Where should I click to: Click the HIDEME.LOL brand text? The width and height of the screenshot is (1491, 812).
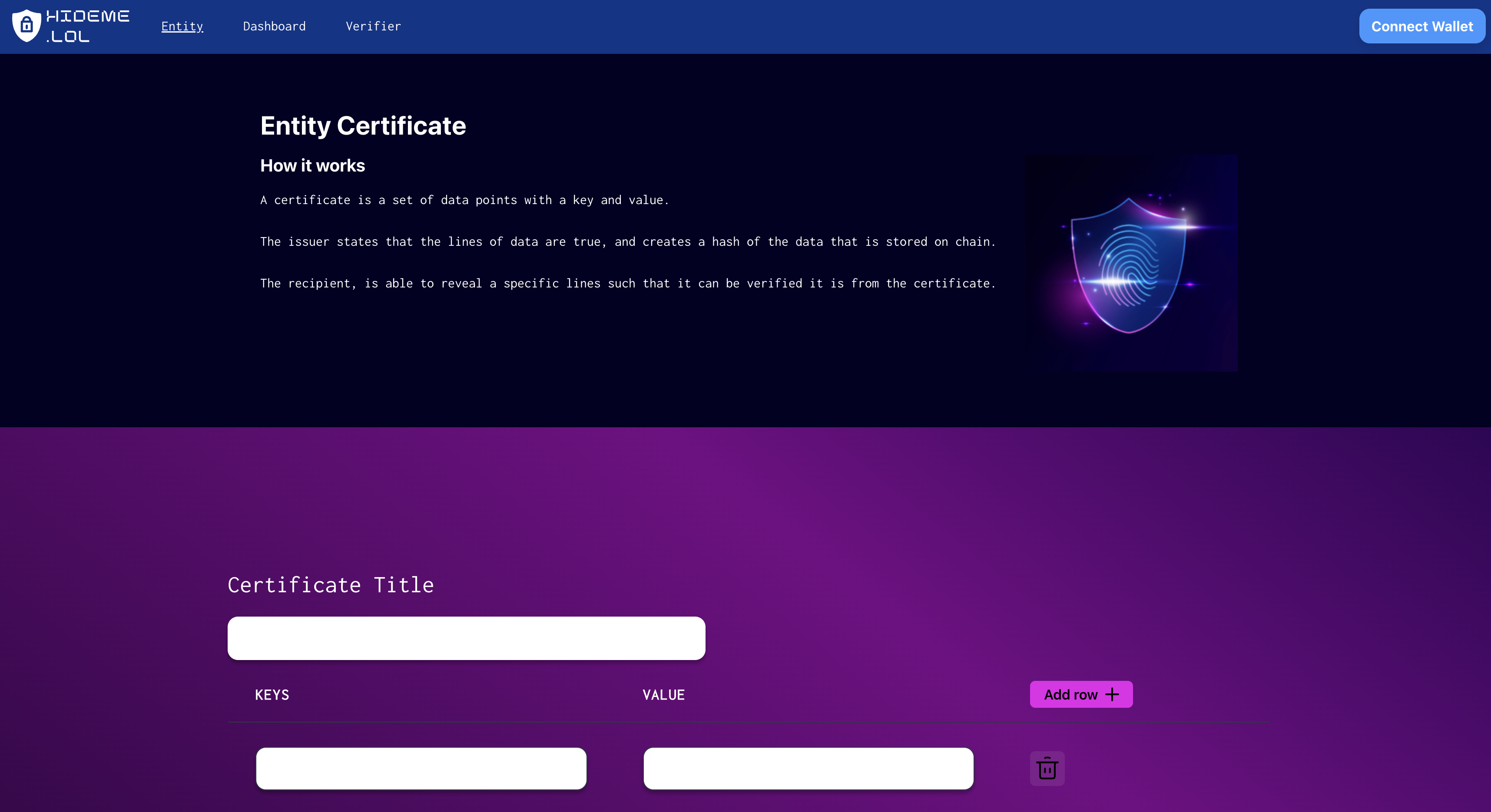coord(87,26)
